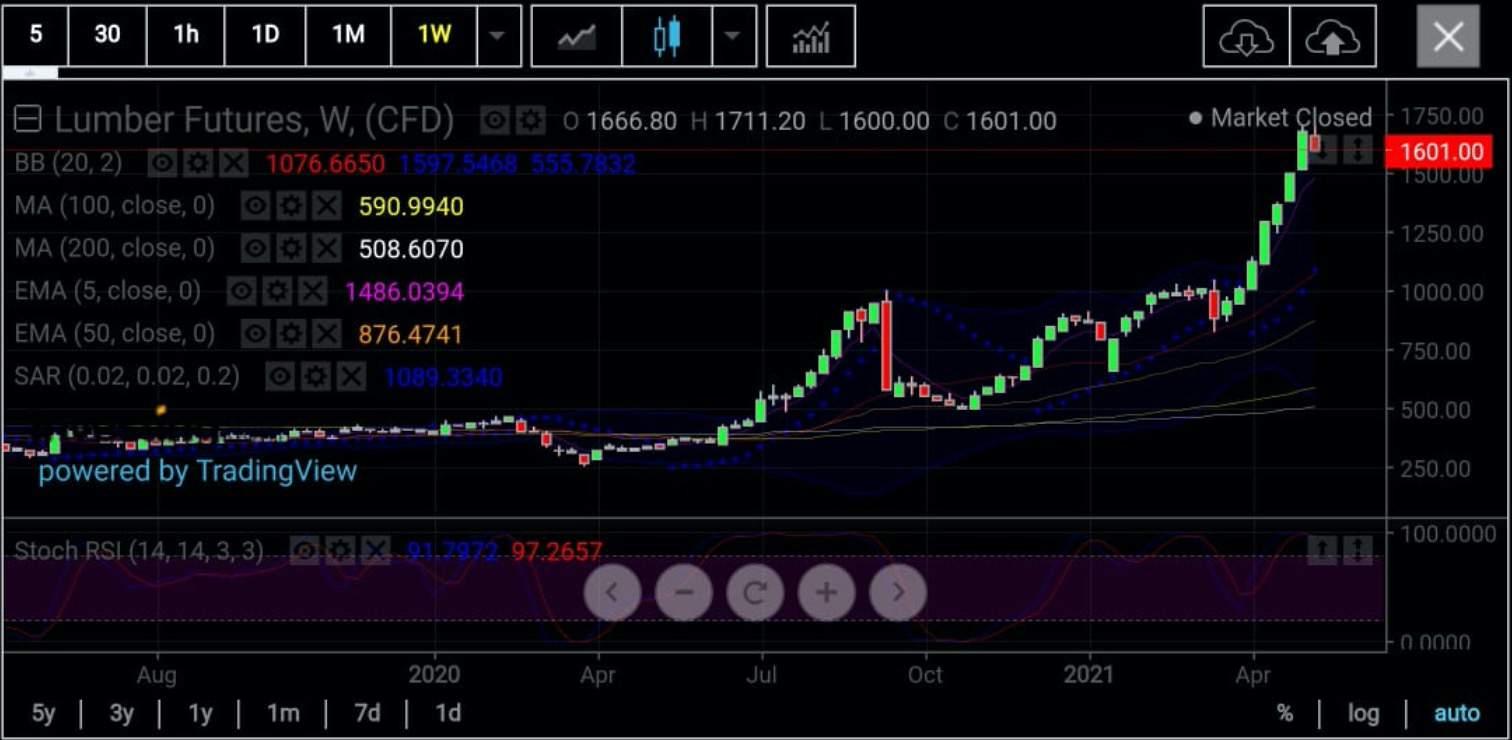This screenshot has height=740, width=1512.
Task: Load chart layout from cloud
Action: pyautogui.click(x=1246, y=36)
